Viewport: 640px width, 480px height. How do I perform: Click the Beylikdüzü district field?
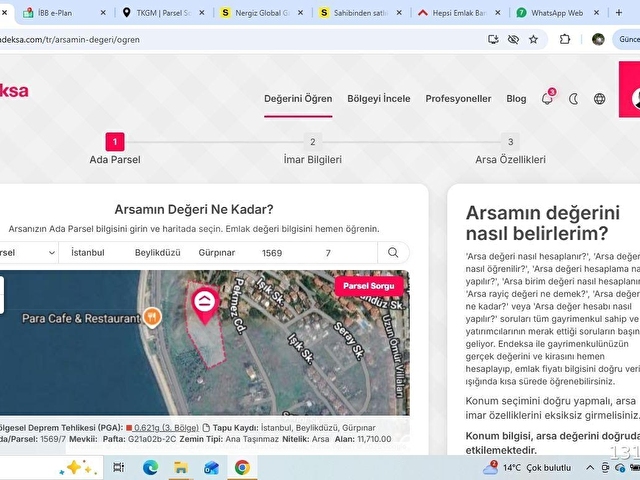tap(158, 253)
